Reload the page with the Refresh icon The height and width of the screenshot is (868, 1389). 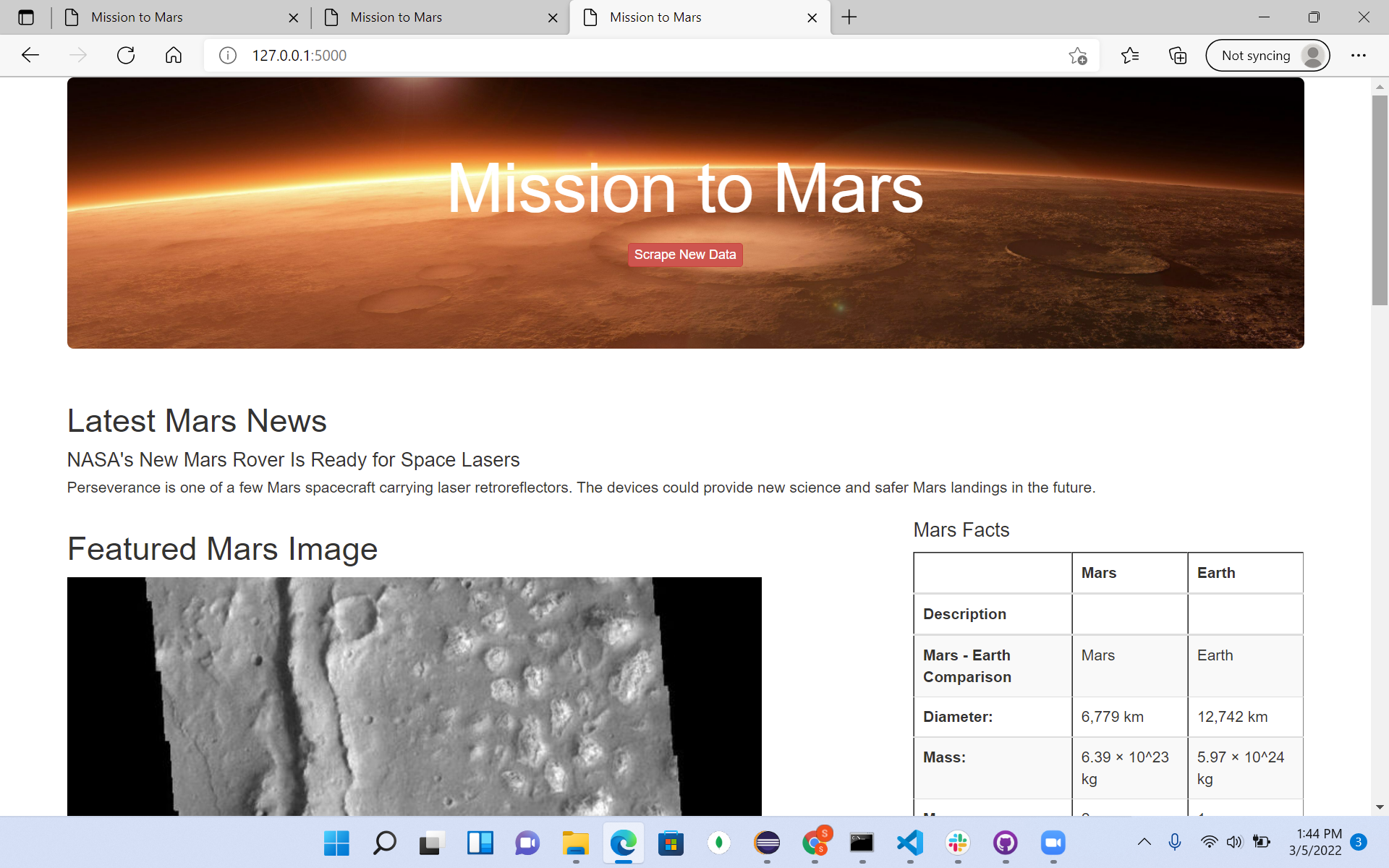click(x=126, y=56)
